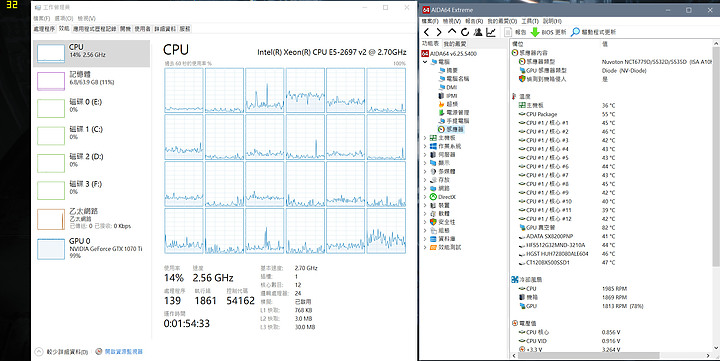Select 磁碟 0 (E:) in sidebar

[x=91, y=108]
